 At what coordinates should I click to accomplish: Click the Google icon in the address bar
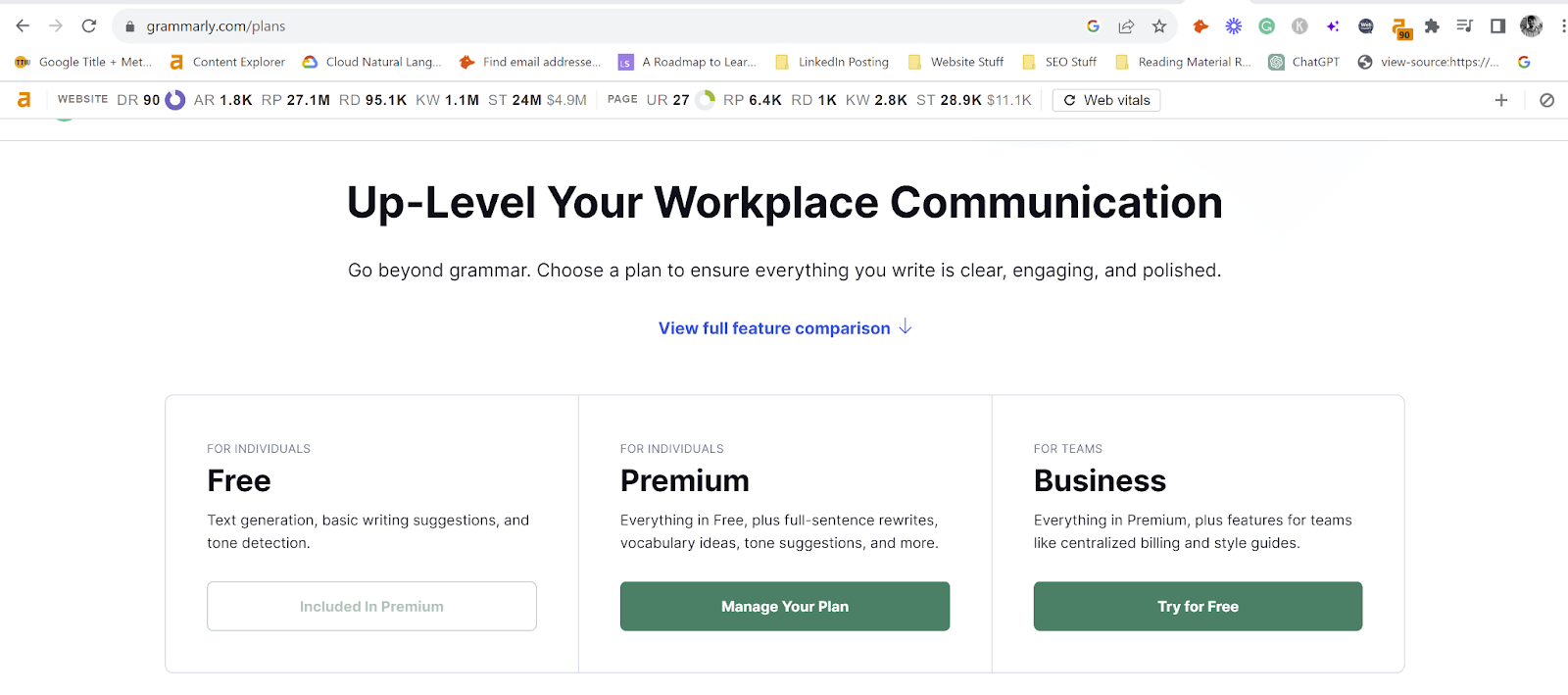1093,26
